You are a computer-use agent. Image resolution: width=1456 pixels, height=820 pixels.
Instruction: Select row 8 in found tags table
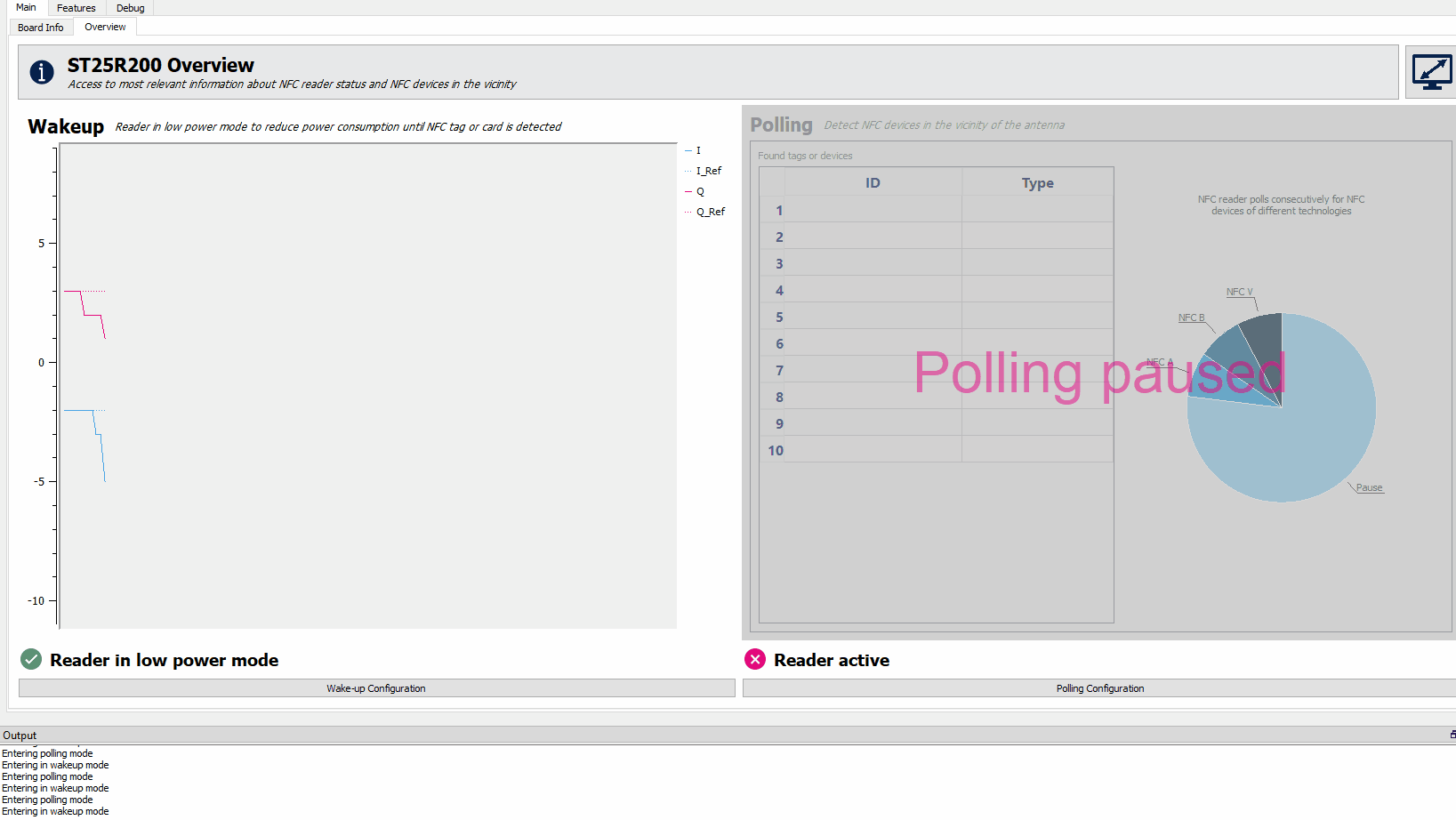point(937,397)
